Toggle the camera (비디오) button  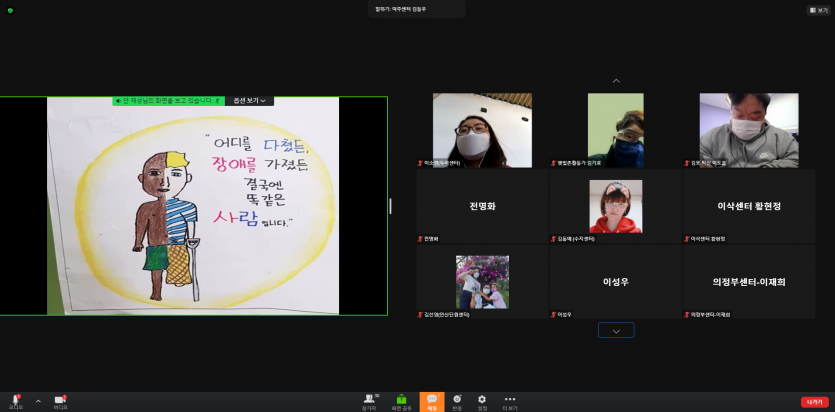60,400
